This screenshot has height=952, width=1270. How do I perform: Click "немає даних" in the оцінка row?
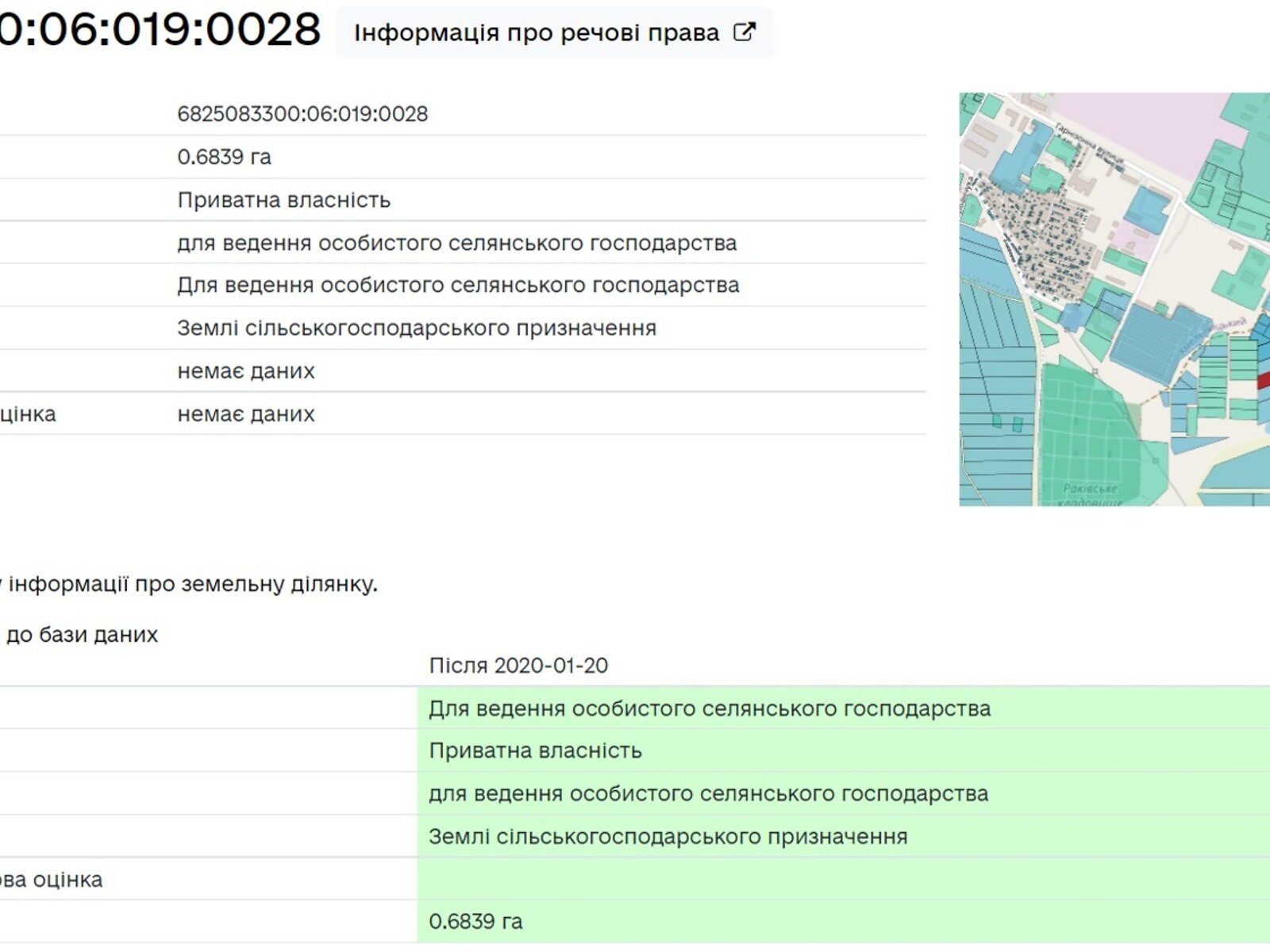pos(246,413)
